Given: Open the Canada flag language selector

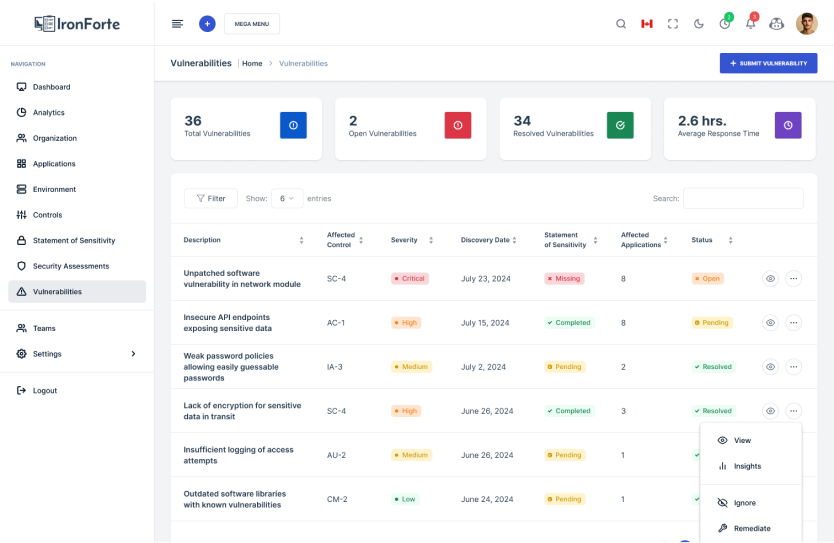Looking at the screenshot, I should point(647,24).
